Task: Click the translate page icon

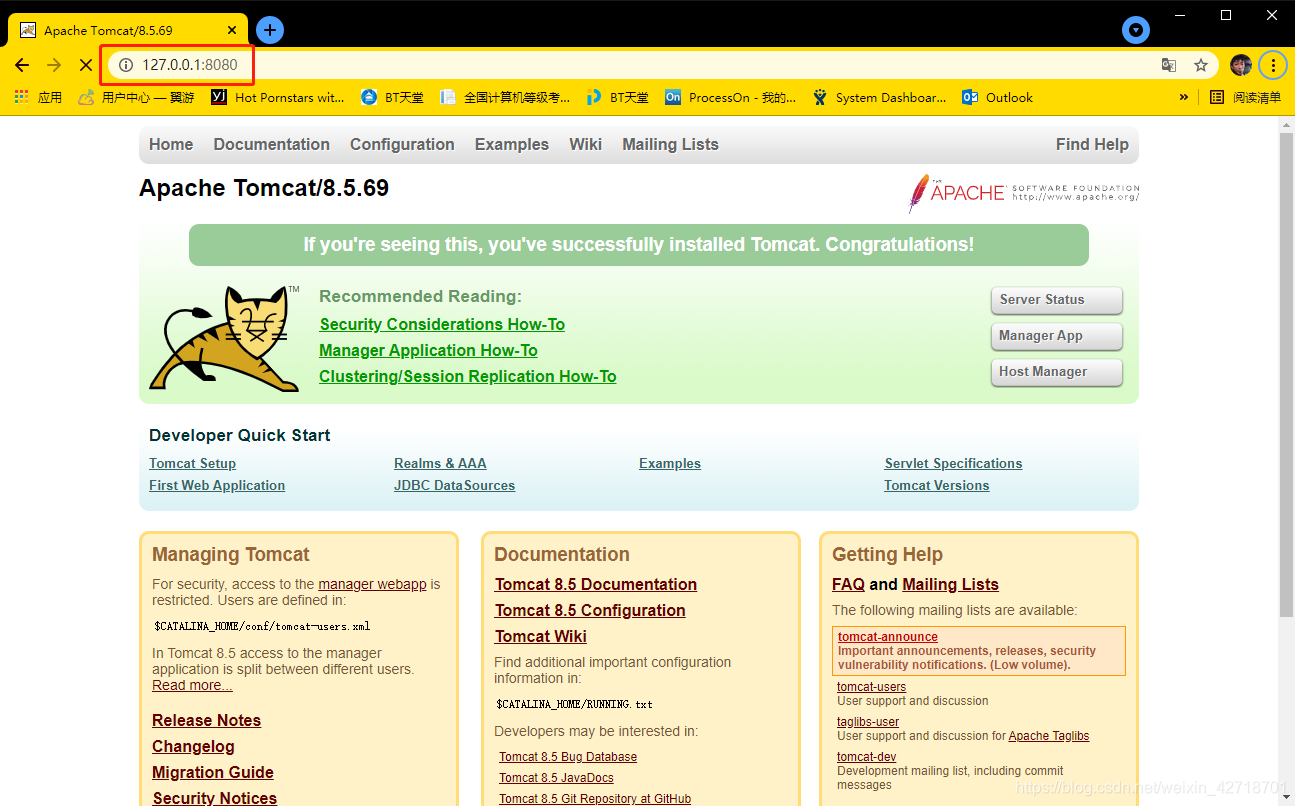Action: tap(1168, 65)
